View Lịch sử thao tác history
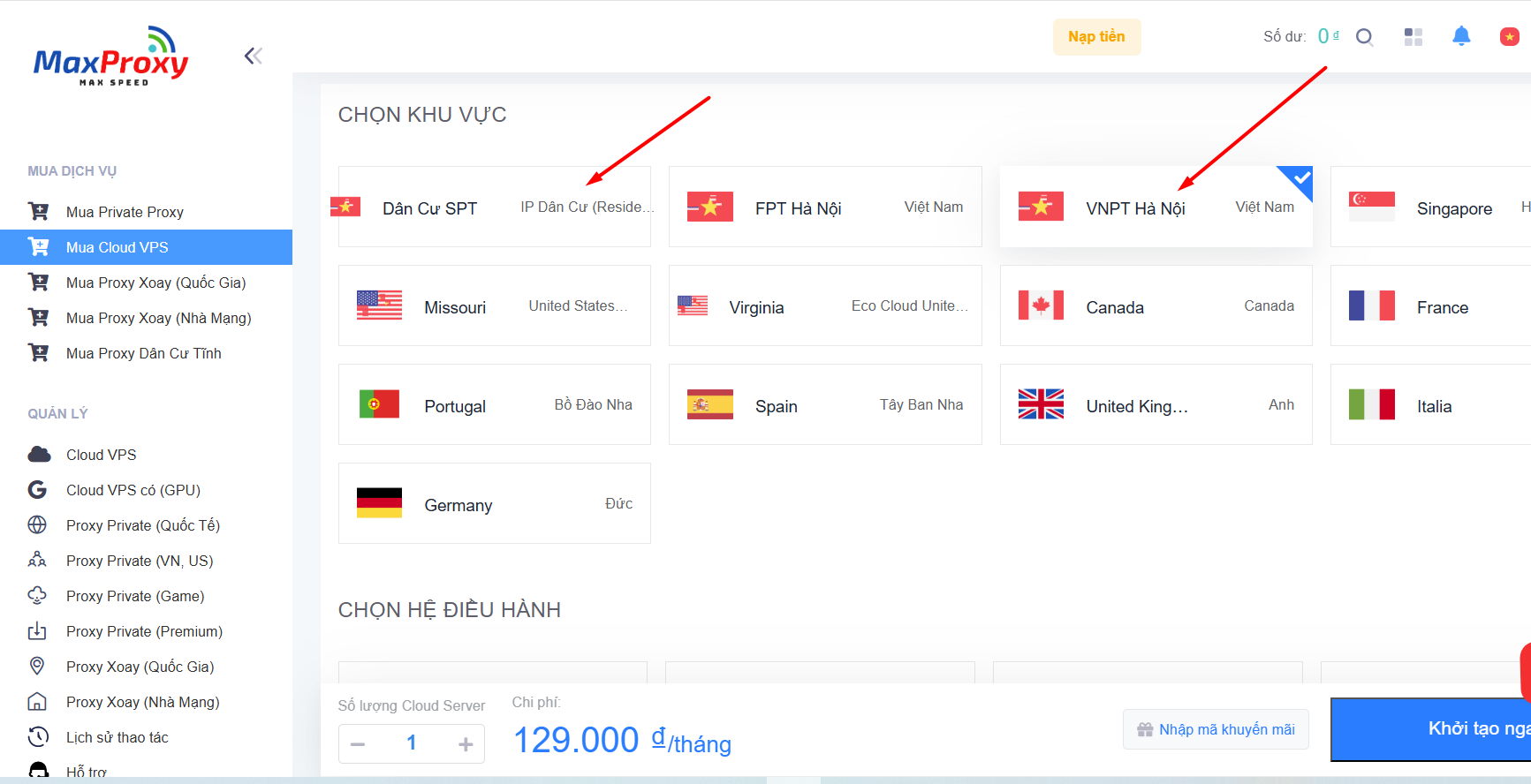The width and height of the screenshot is (1531, 784). click(x=147, y=737)
